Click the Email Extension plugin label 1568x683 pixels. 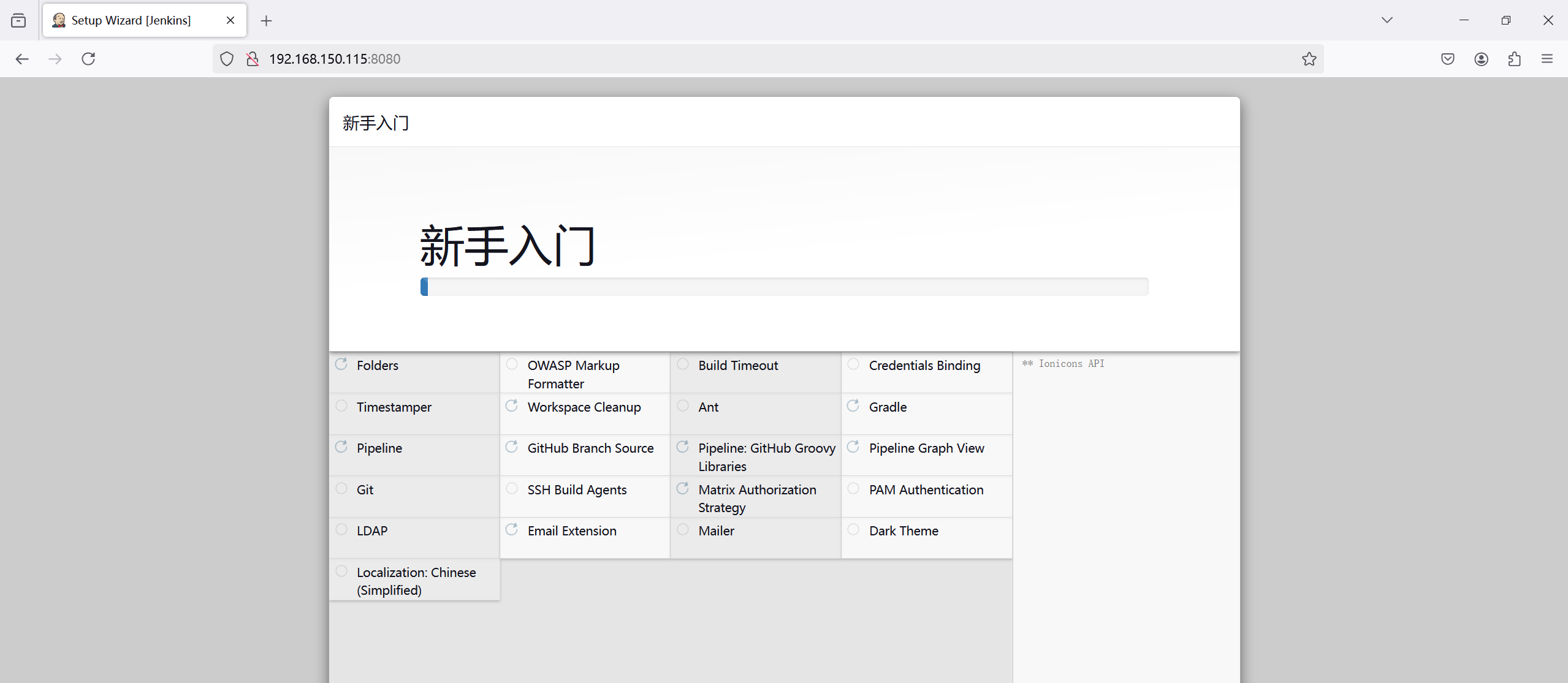572,530
